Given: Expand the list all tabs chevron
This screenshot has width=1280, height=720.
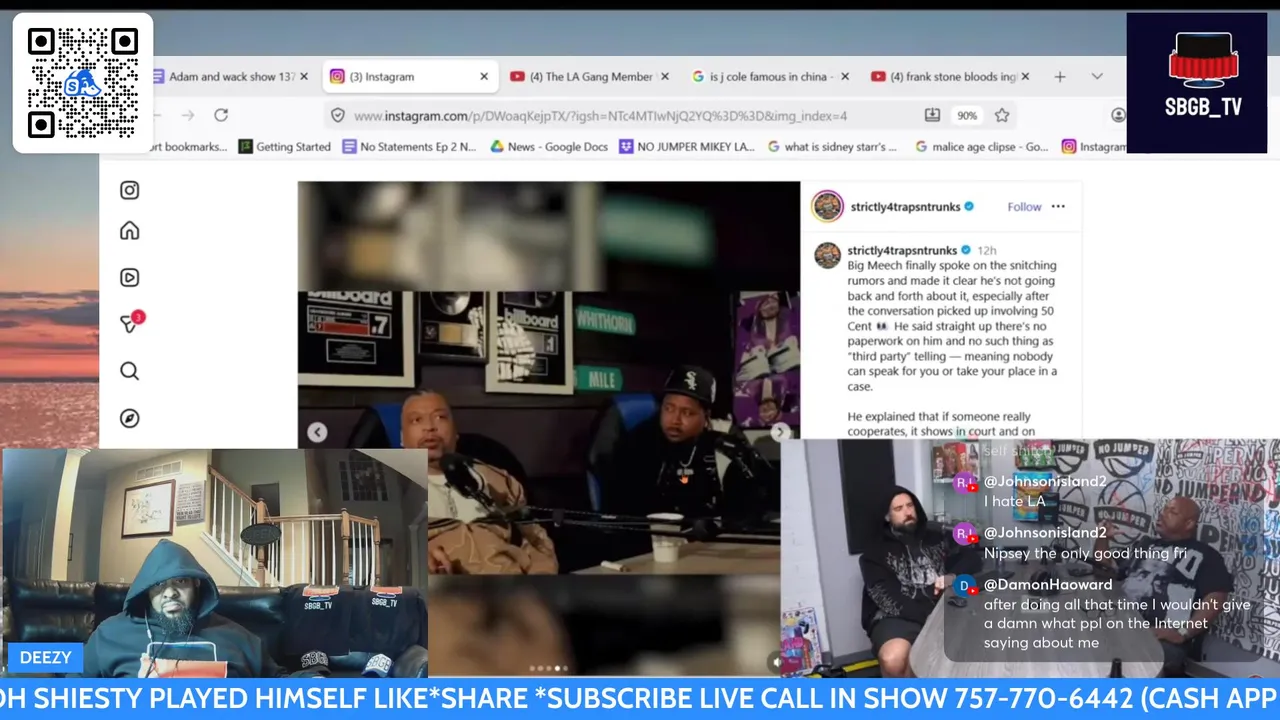Looking at the screenshot, I should coord(1097,76).
